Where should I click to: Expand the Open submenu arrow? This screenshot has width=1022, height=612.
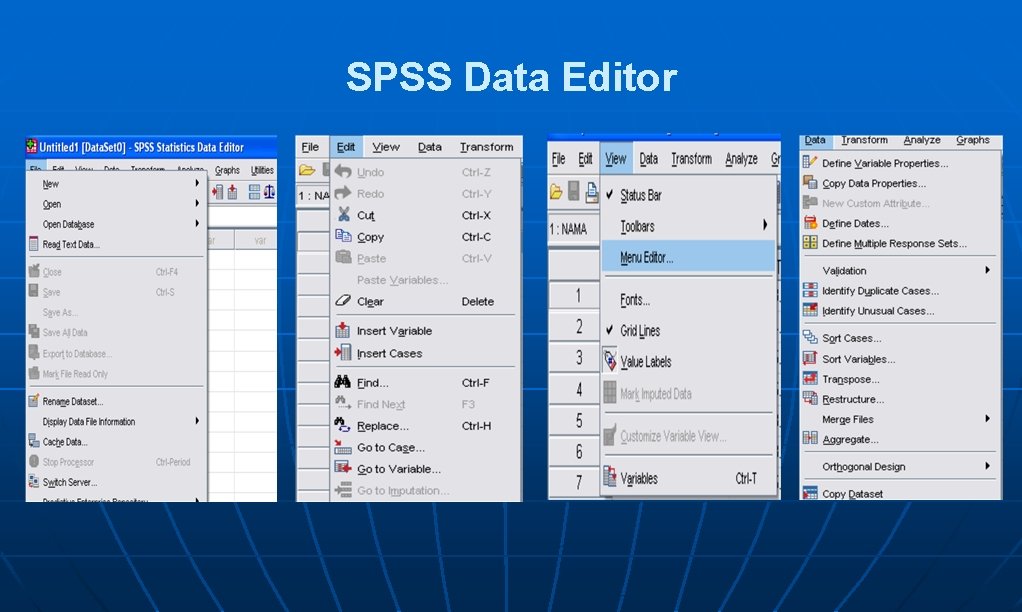coord(197,203)
